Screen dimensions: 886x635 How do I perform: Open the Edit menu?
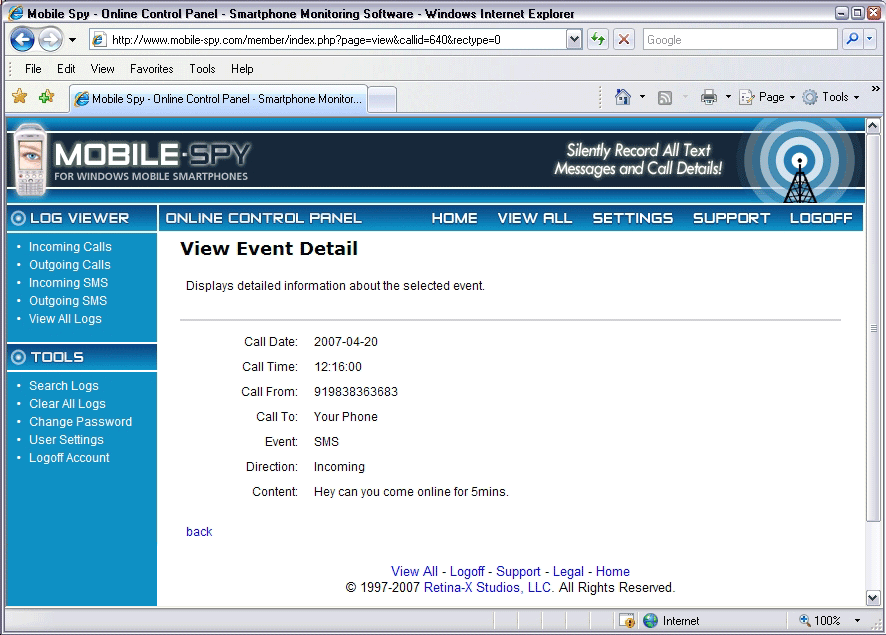(x=66, y=69)
